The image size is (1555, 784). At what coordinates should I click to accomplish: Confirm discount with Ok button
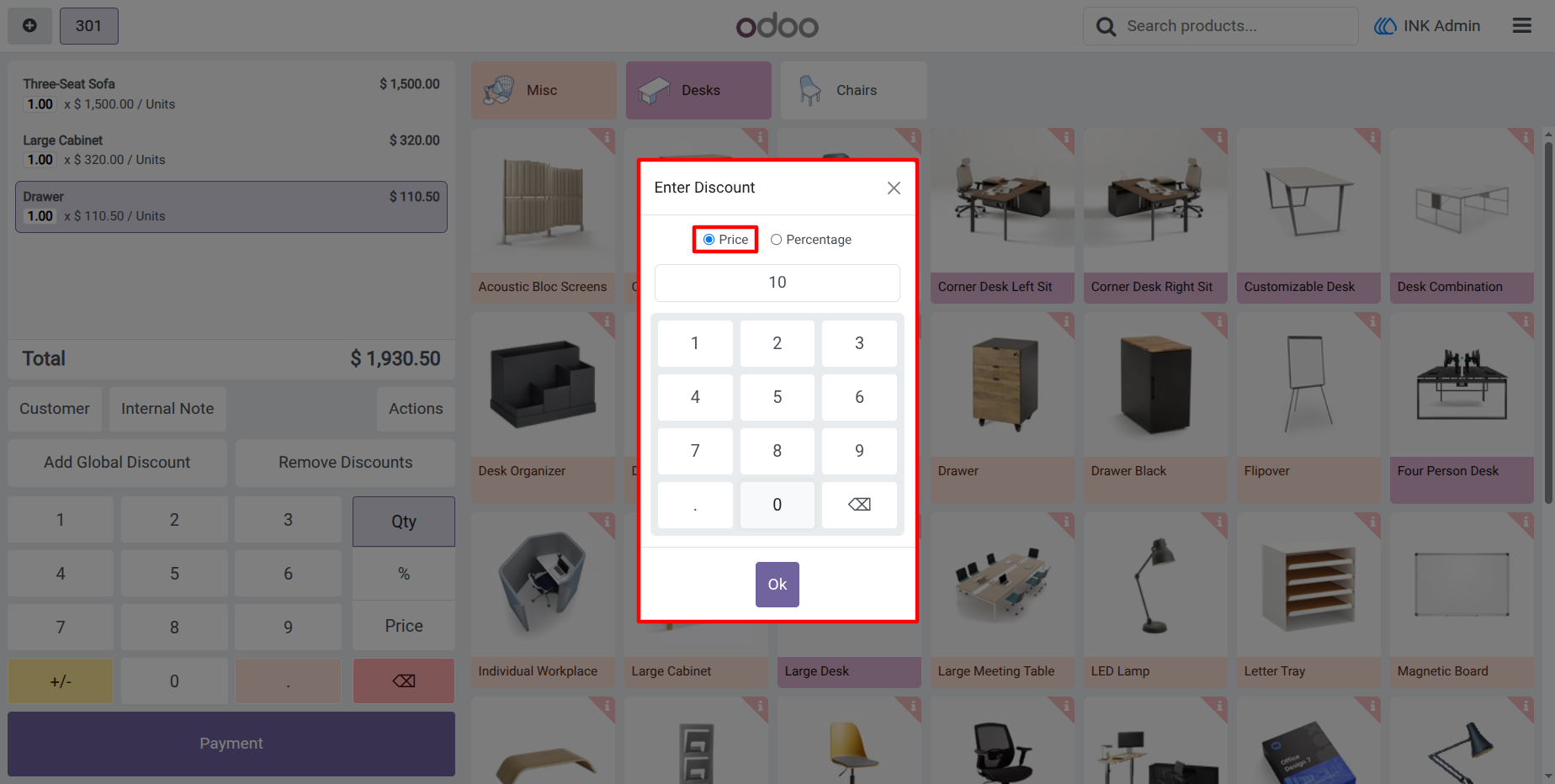tap(777, 585)
